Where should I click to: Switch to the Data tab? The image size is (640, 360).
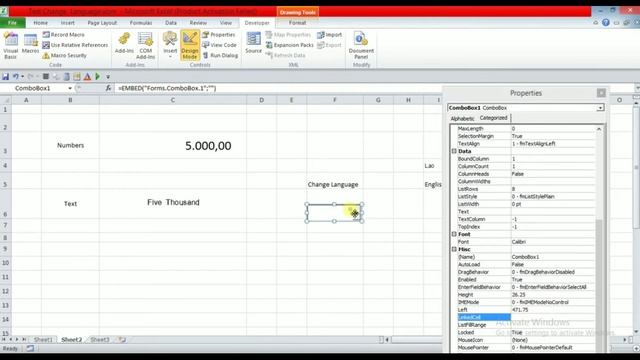171,23
